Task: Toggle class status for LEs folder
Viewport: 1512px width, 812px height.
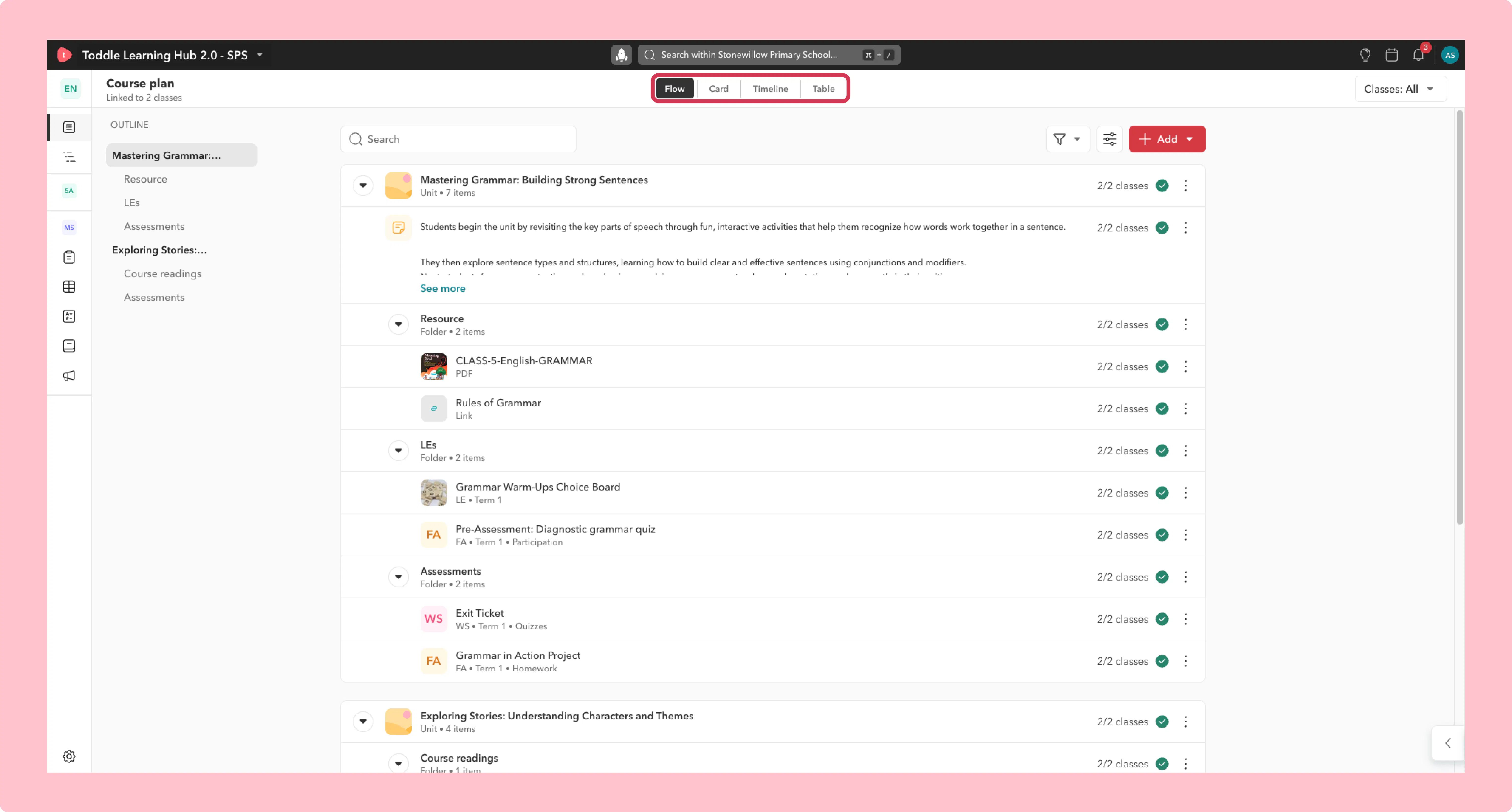Action: point(1162,451)
